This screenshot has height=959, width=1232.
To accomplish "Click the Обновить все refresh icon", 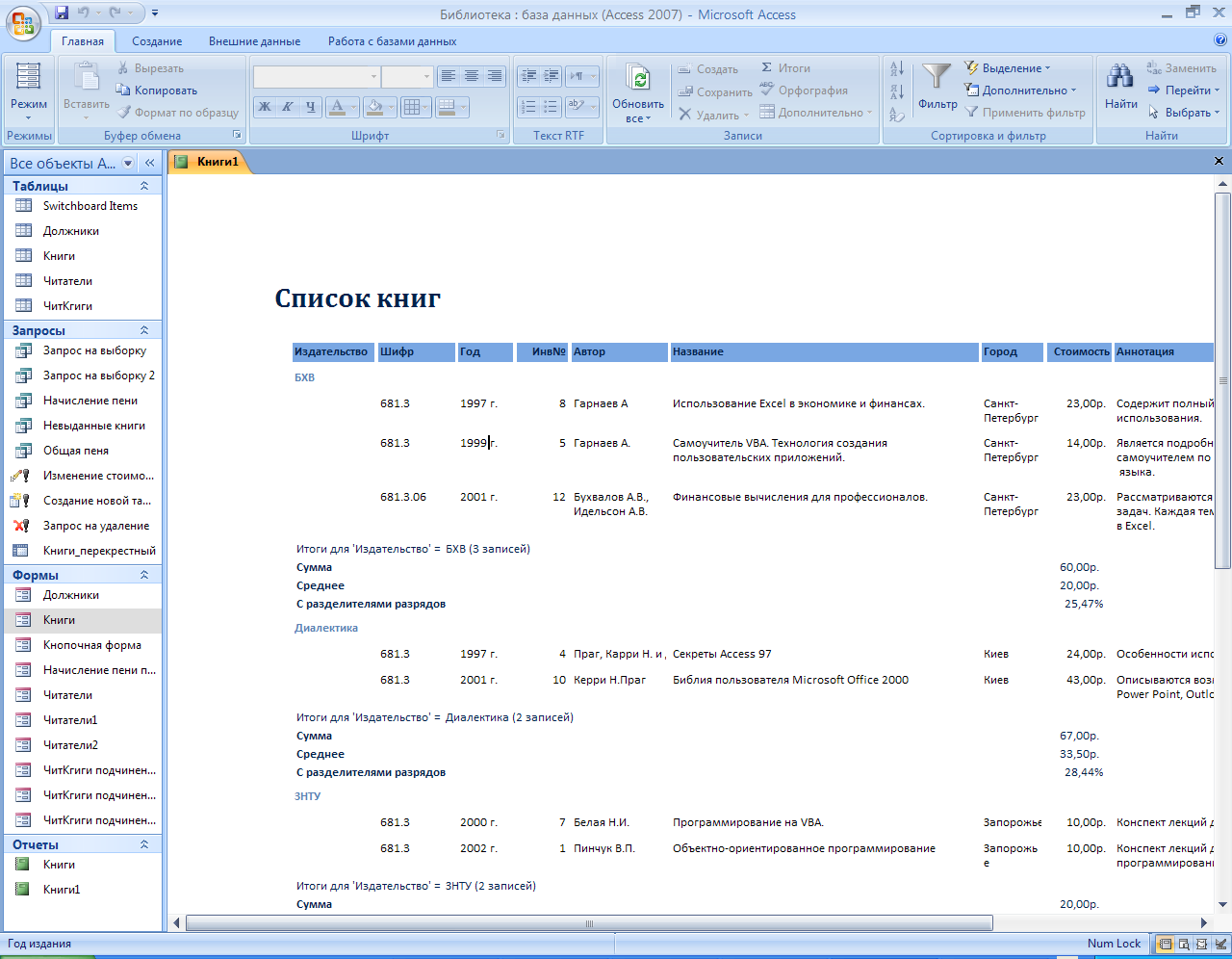I will (637, 79).
